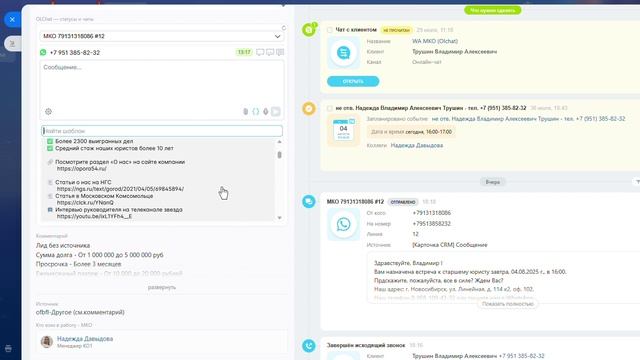This screenshot has height=360, width=640.
Task: Click the last of three chat-window icons beside 13:17
Action: tap(280, 52)
